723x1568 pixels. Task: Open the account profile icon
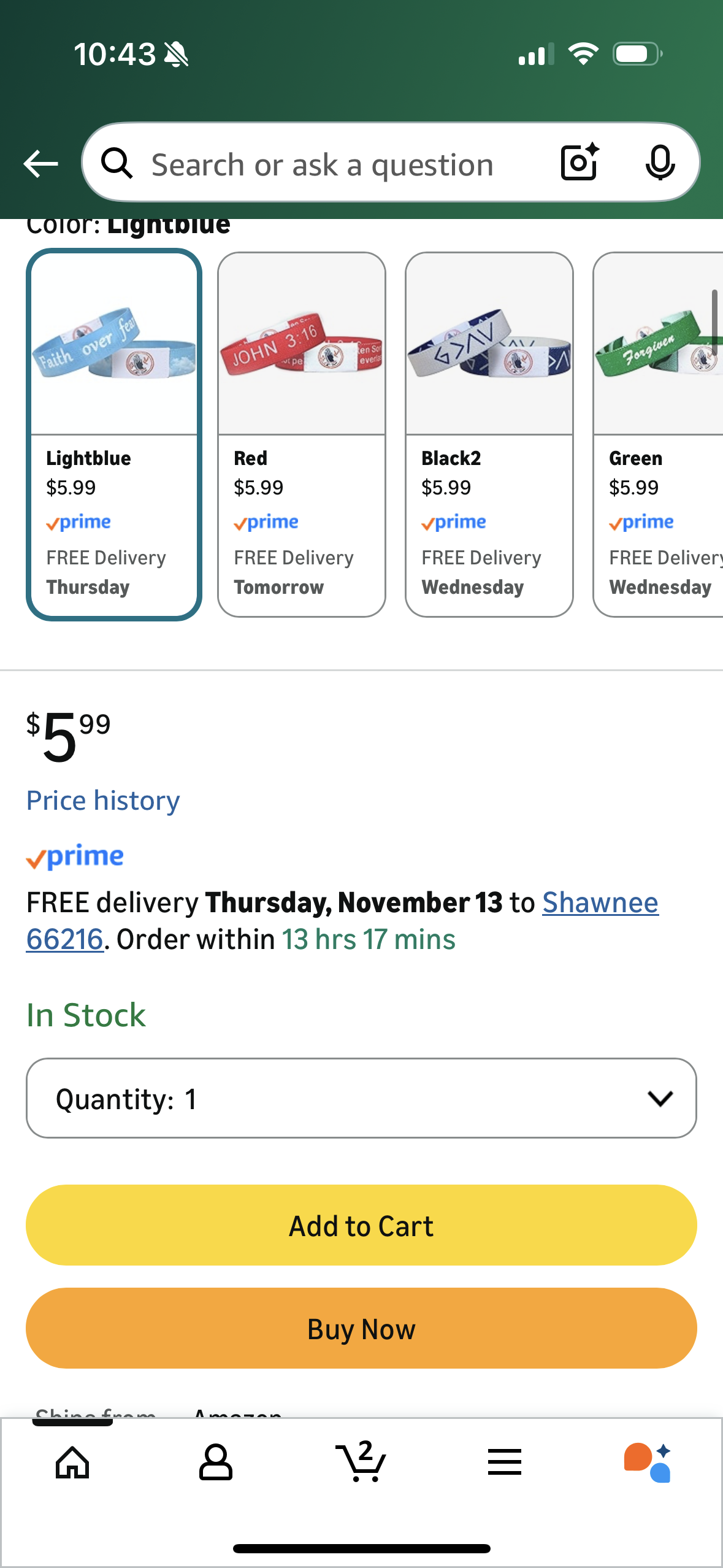(x=216, y=1462)
